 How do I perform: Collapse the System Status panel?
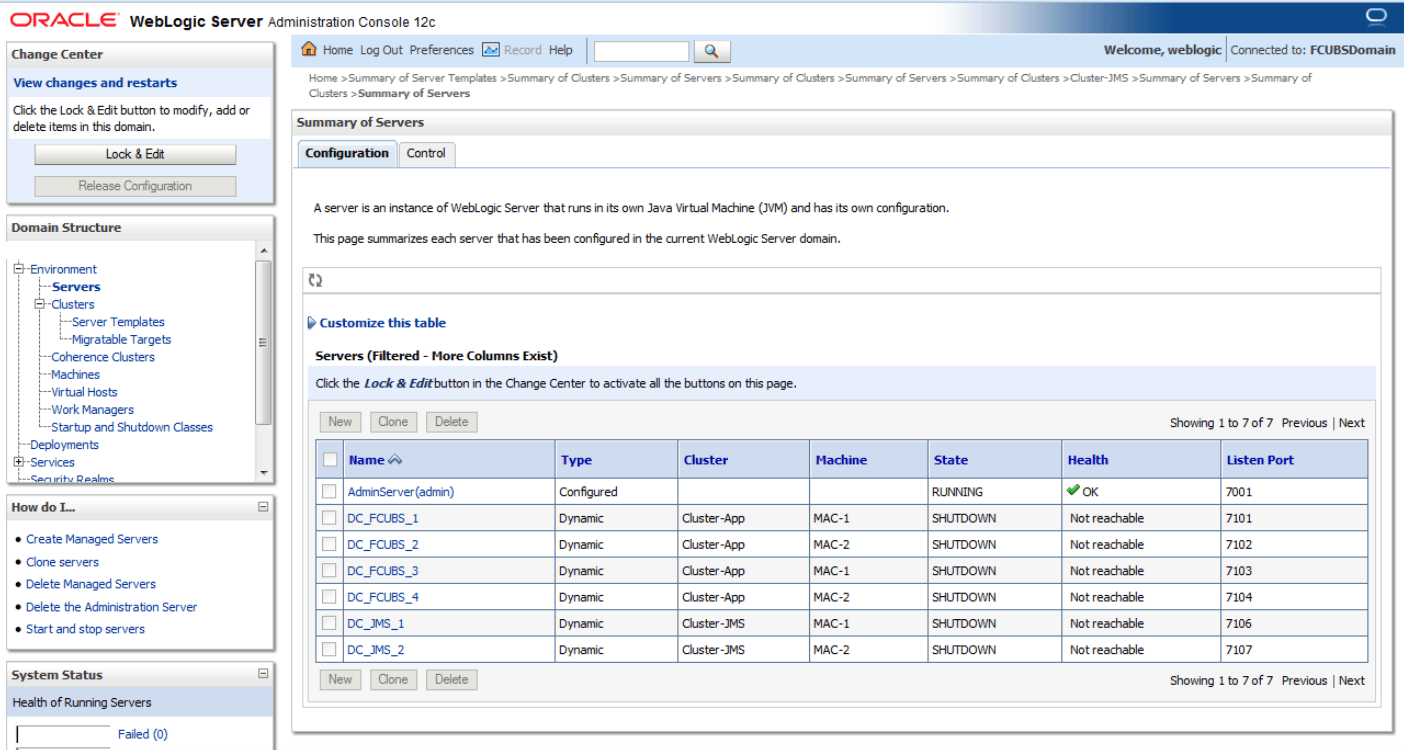(263, 674)
